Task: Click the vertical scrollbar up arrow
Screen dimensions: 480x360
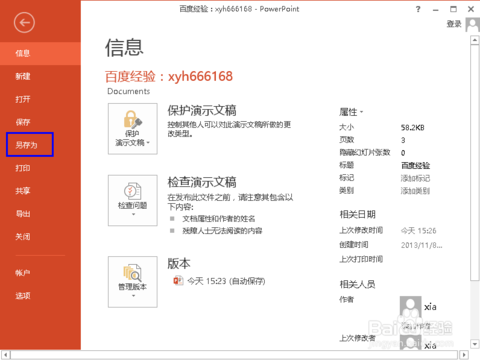Action: point(475,40)
